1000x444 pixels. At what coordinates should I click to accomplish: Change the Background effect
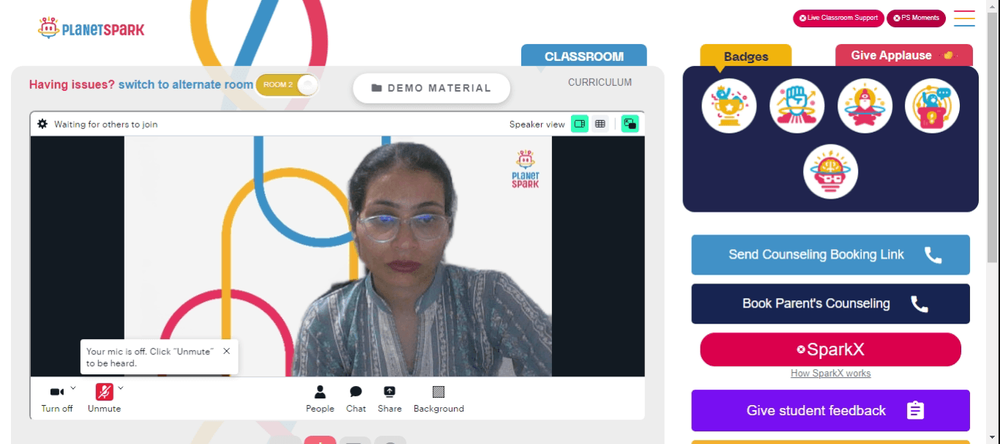pyautogui.click(x=439, y=399)
